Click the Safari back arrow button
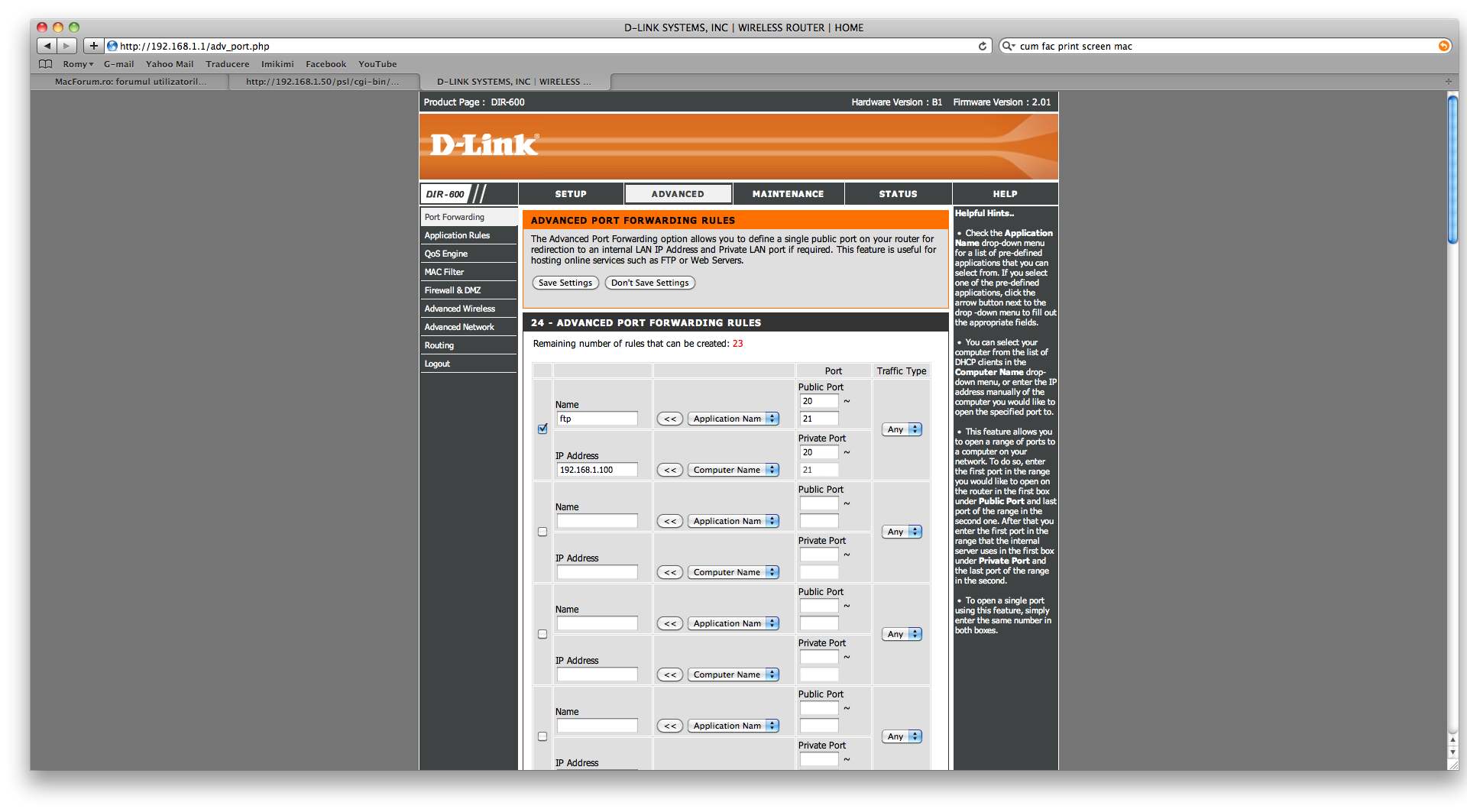This screenshot has width=1467, height=812. [47, 46]
